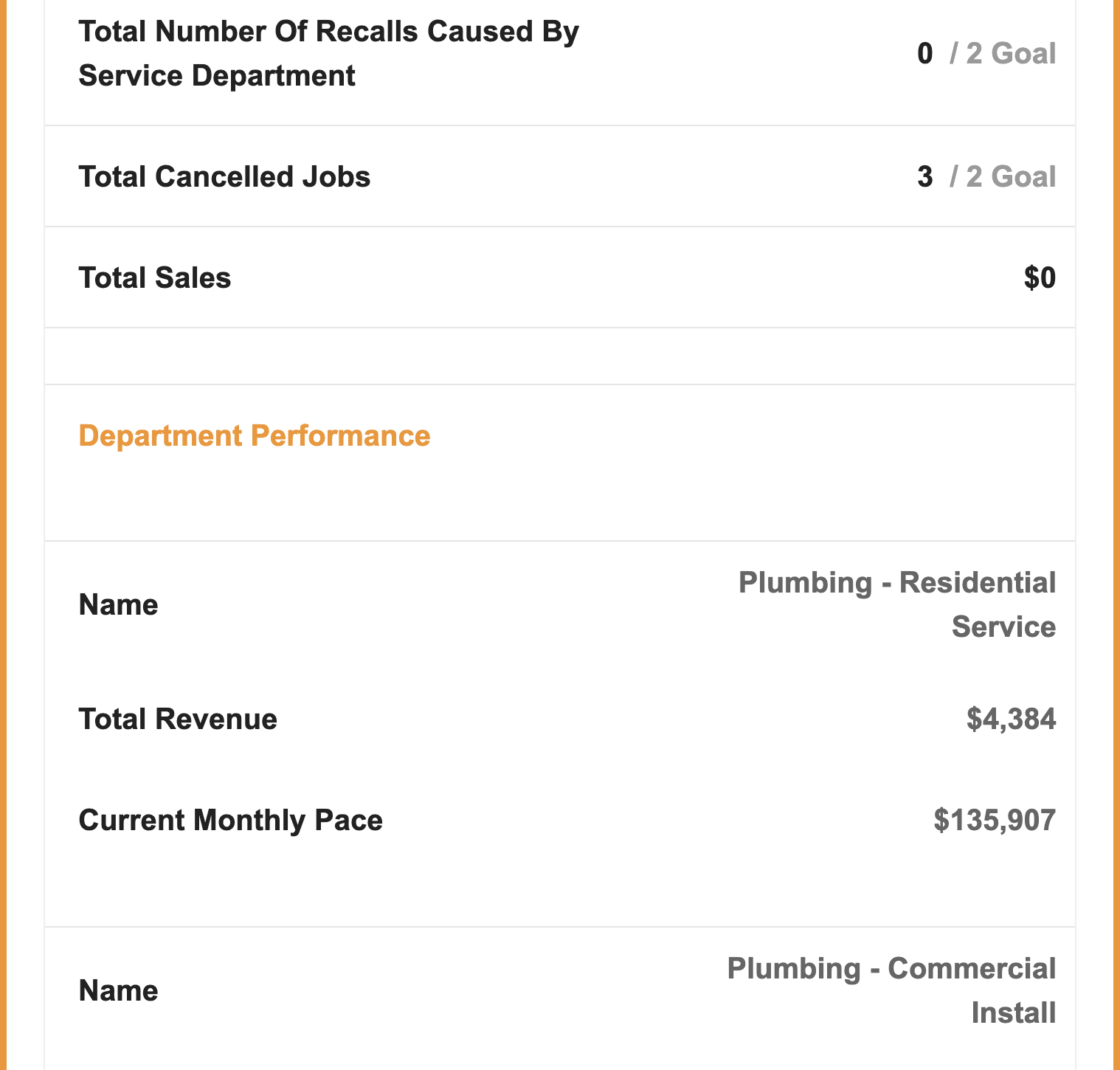1120x1070 pixels.
Task: Select the Total Cancelled Jobs label
Action: coord(224,177)
